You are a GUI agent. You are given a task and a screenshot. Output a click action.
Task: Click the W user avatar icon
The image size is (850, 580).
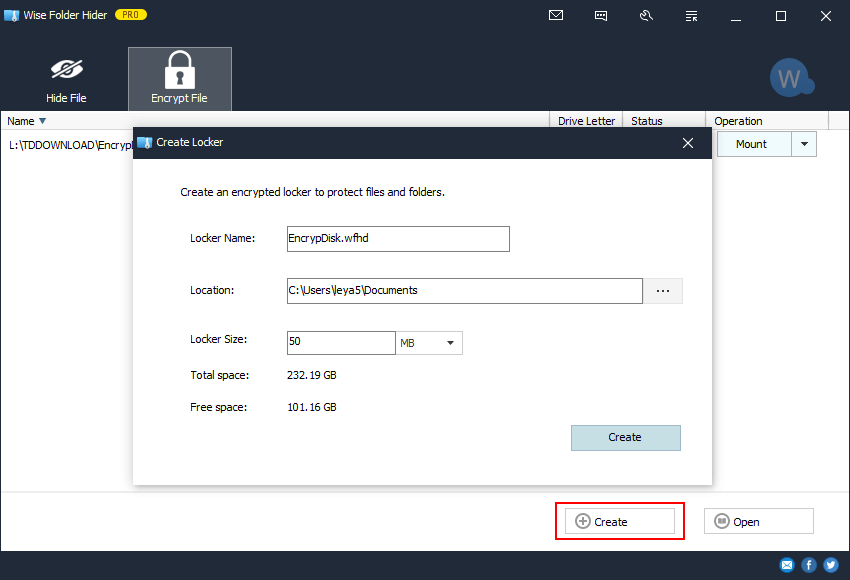pos(791,78)
